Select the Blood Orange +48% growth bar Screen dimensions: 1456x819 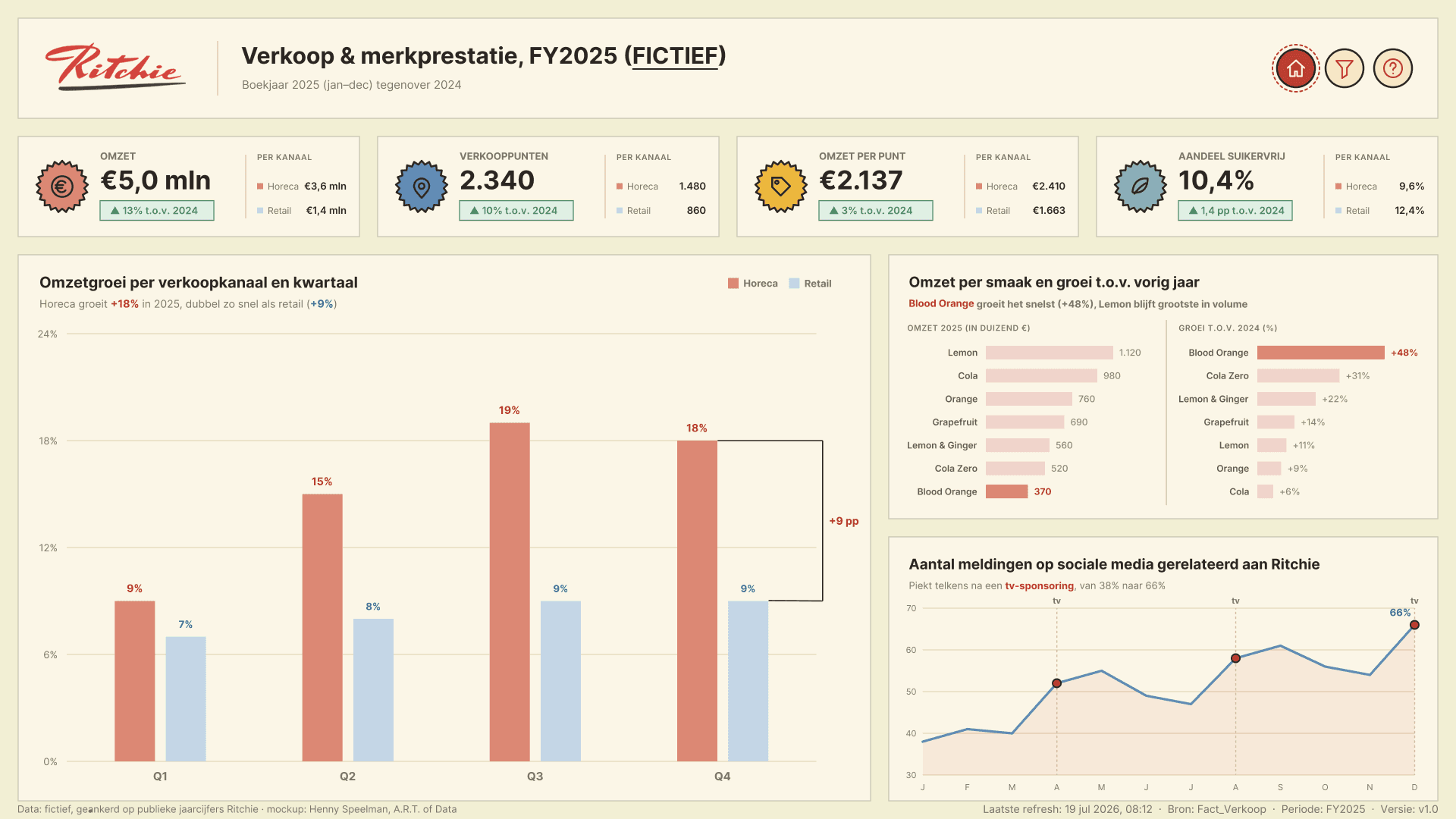click(x=1321, y=353)
